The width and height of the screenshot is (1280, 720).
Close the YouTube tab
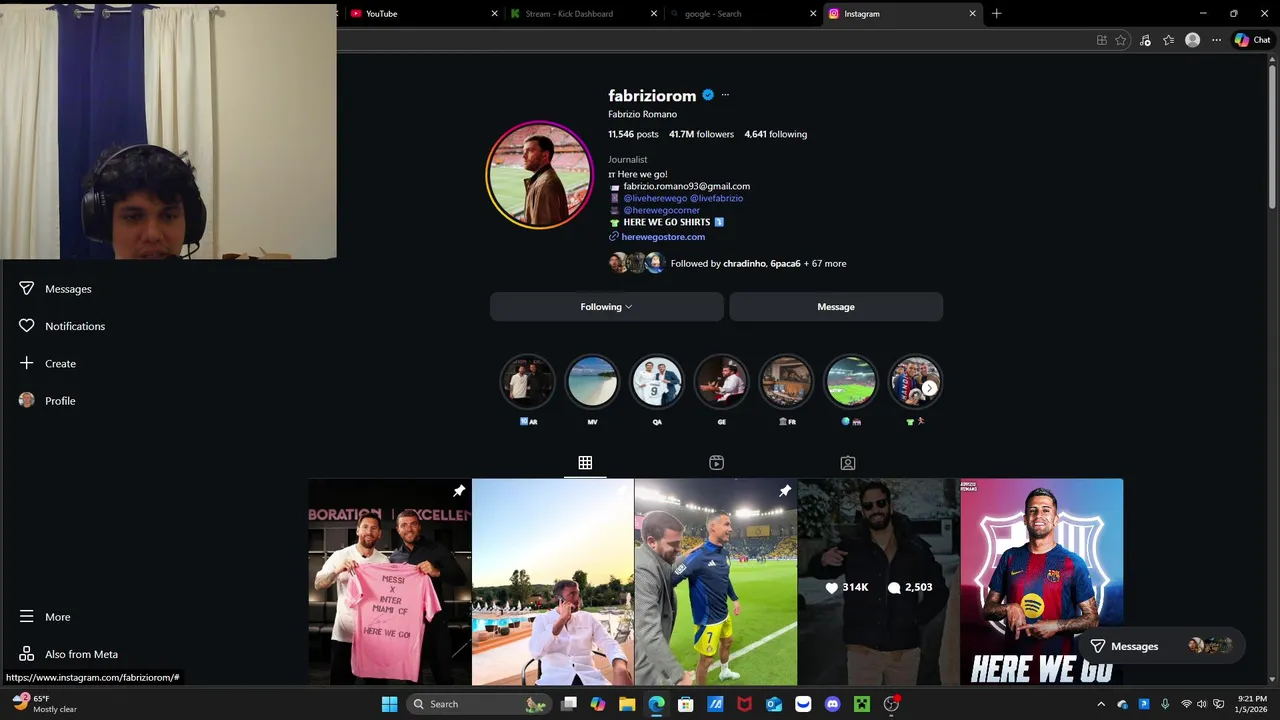[x=494, y=14]
